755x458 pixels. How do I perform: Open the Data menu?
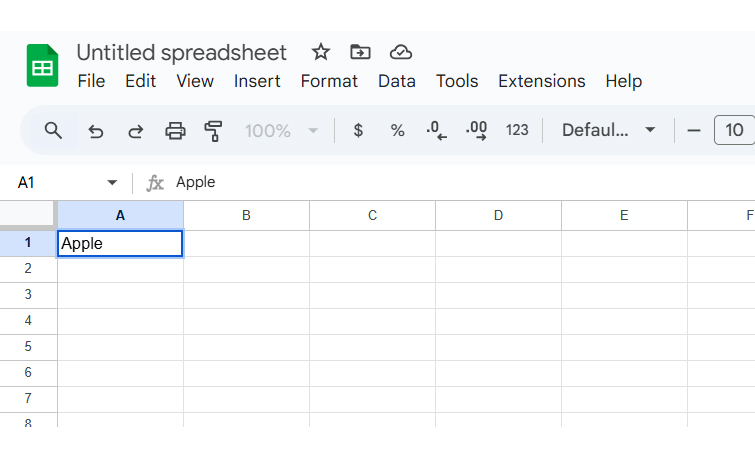pyautogui.click(x=397, y=81)
